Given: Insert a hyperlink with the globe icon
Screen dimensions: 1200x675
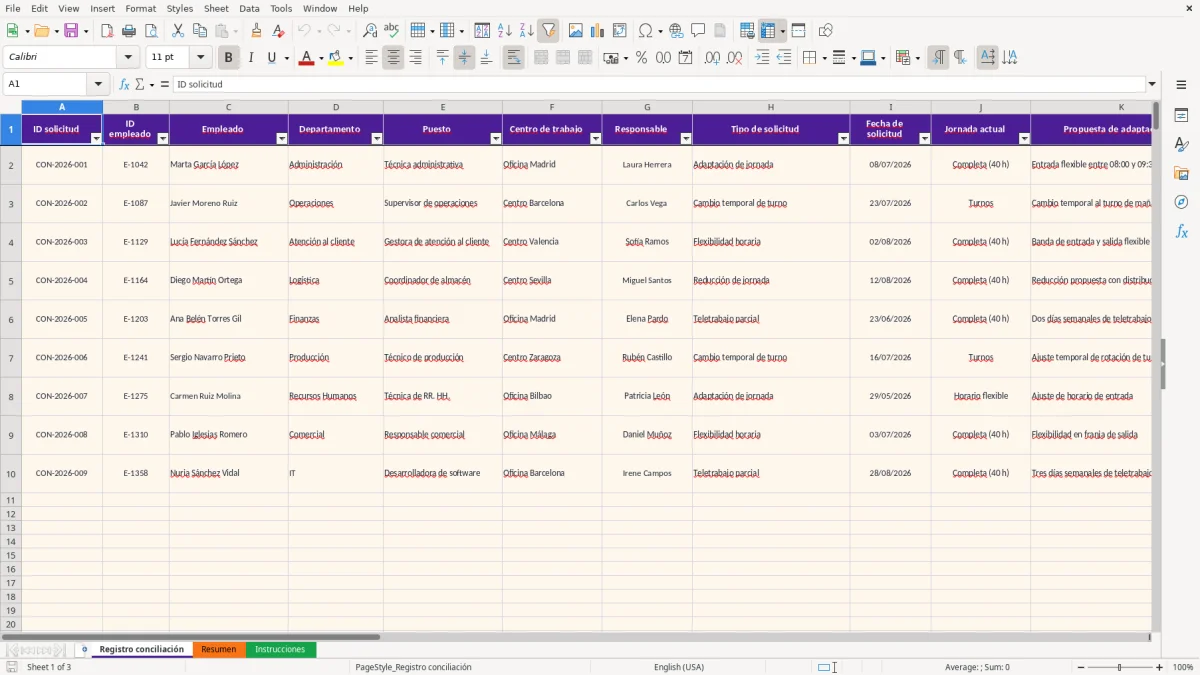Looking at the screenshot, I should pos(676,31).
